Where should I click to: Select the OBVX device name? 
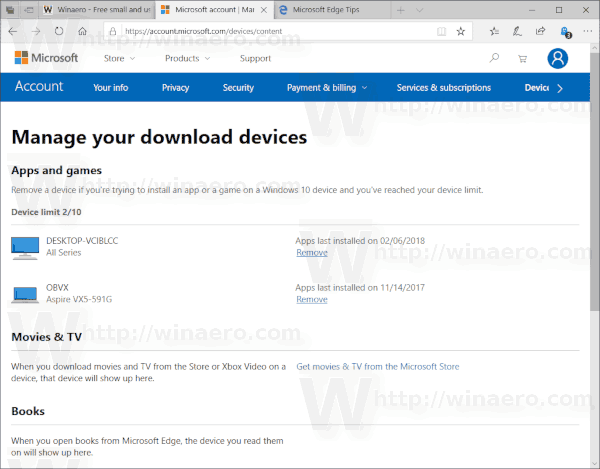pos(57,287)
